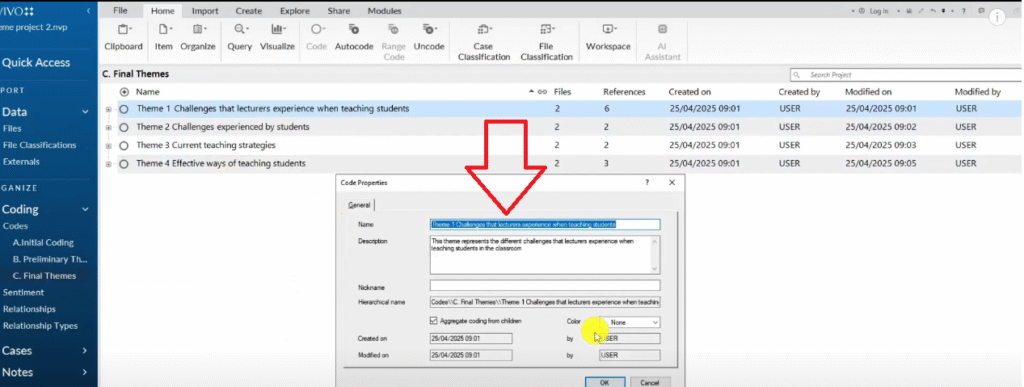Image resolution: width=1024 pixels, height=387 pixels.
Task: Close the Code Properties dialog
Action: coord(672,183)
